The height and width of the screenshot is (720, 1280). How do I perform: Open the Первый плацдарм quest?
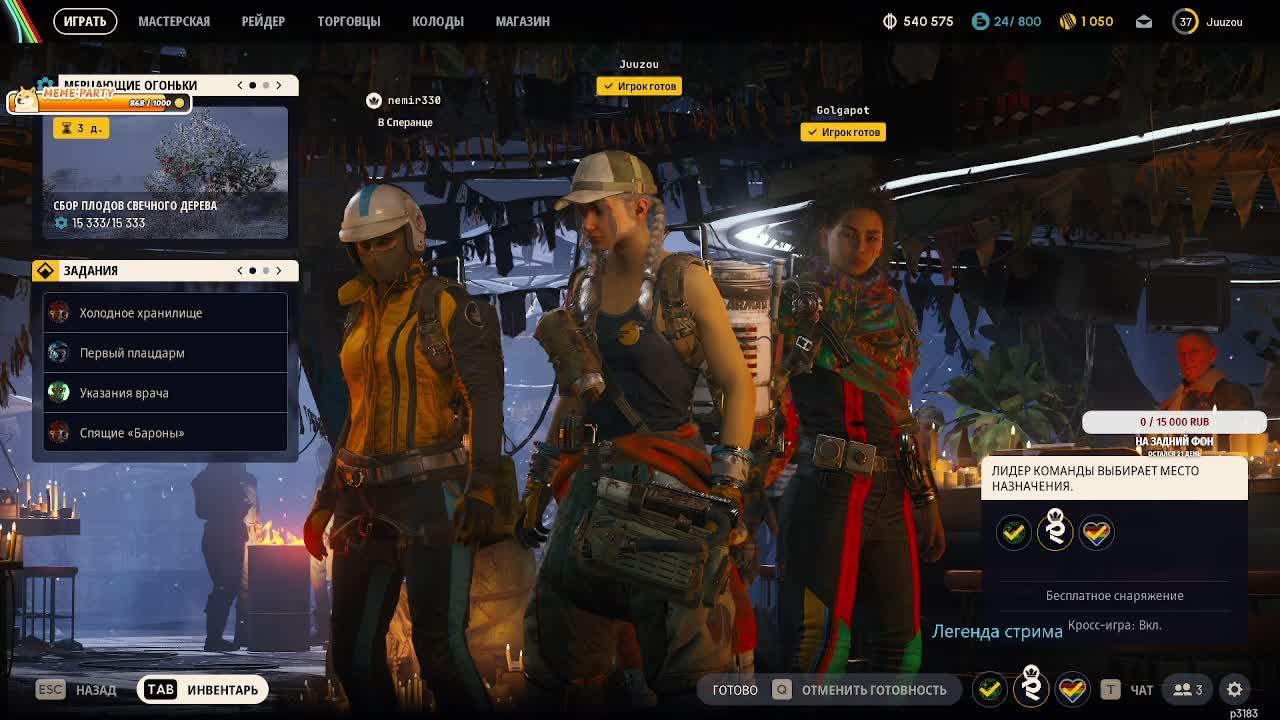pyautogui.click(x=165, y=353)
